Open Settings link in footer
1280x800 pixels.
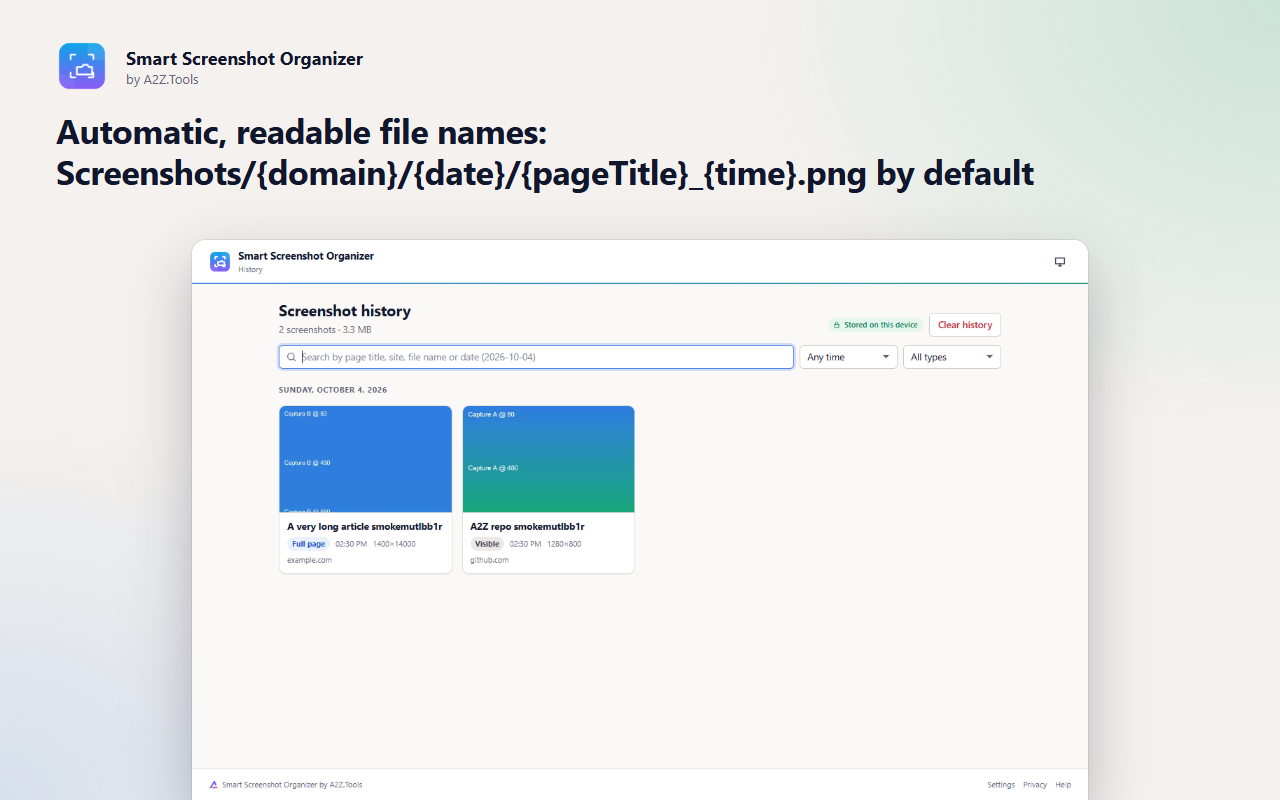pos(1001,785)
